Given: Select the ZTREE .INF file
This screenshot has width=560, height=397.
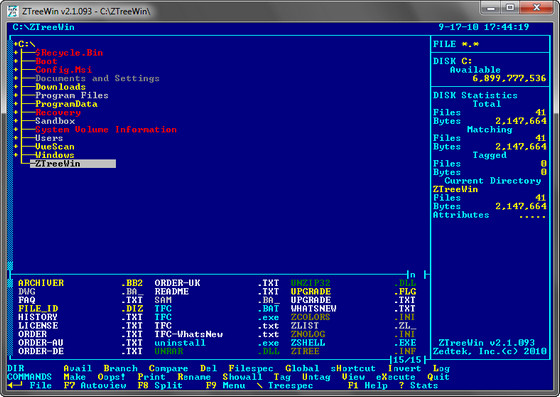Looking at the screenshot, I should coord(353,351).
